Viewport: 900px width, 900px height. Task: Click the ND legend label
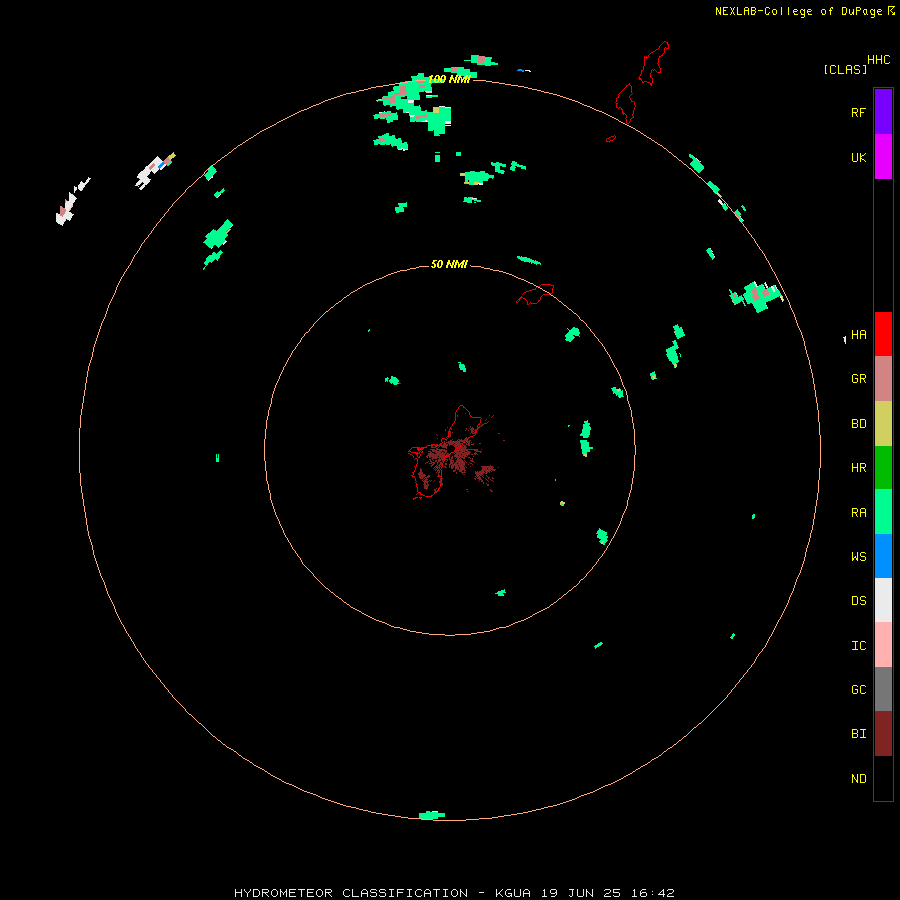pyautogui.click(x=858, y=778)
